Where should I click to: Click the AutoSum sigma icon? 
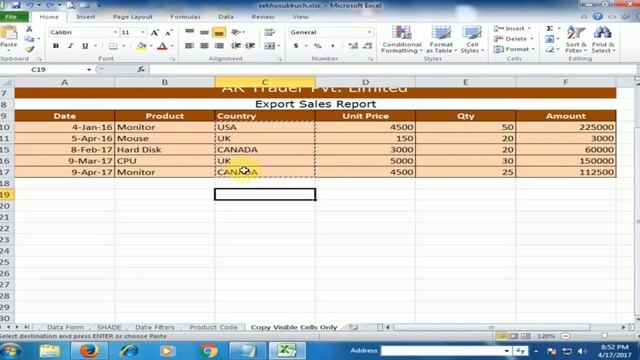(x=549, y=29)
